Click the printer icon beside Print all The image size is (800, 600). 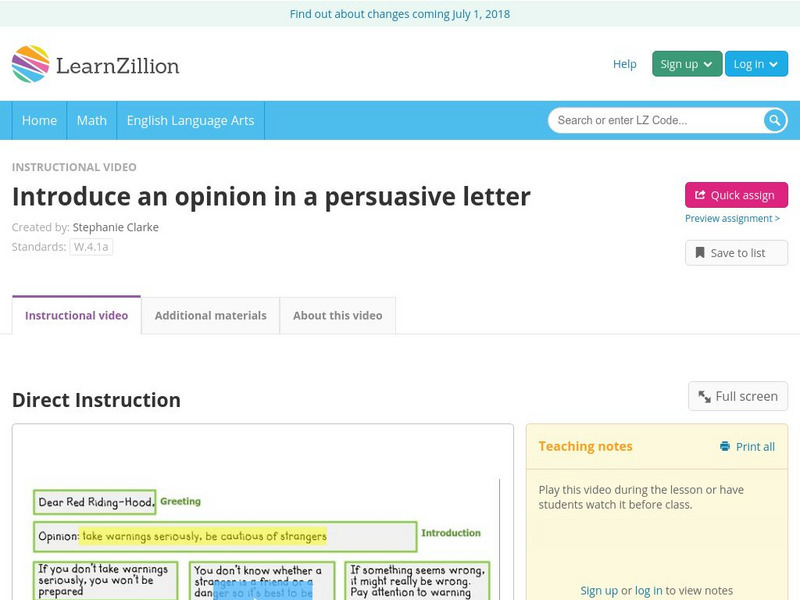click(x=725, y=447)
